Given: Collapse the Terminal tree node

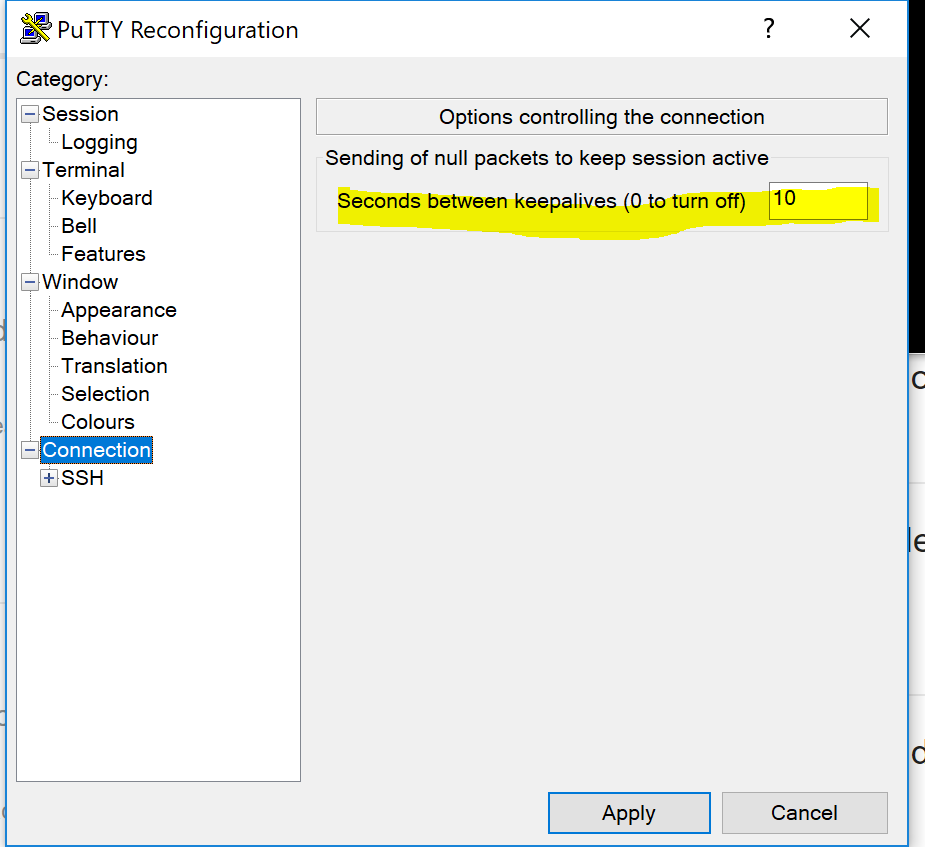Looking at the screenshot, I should (x=29, y=170).
